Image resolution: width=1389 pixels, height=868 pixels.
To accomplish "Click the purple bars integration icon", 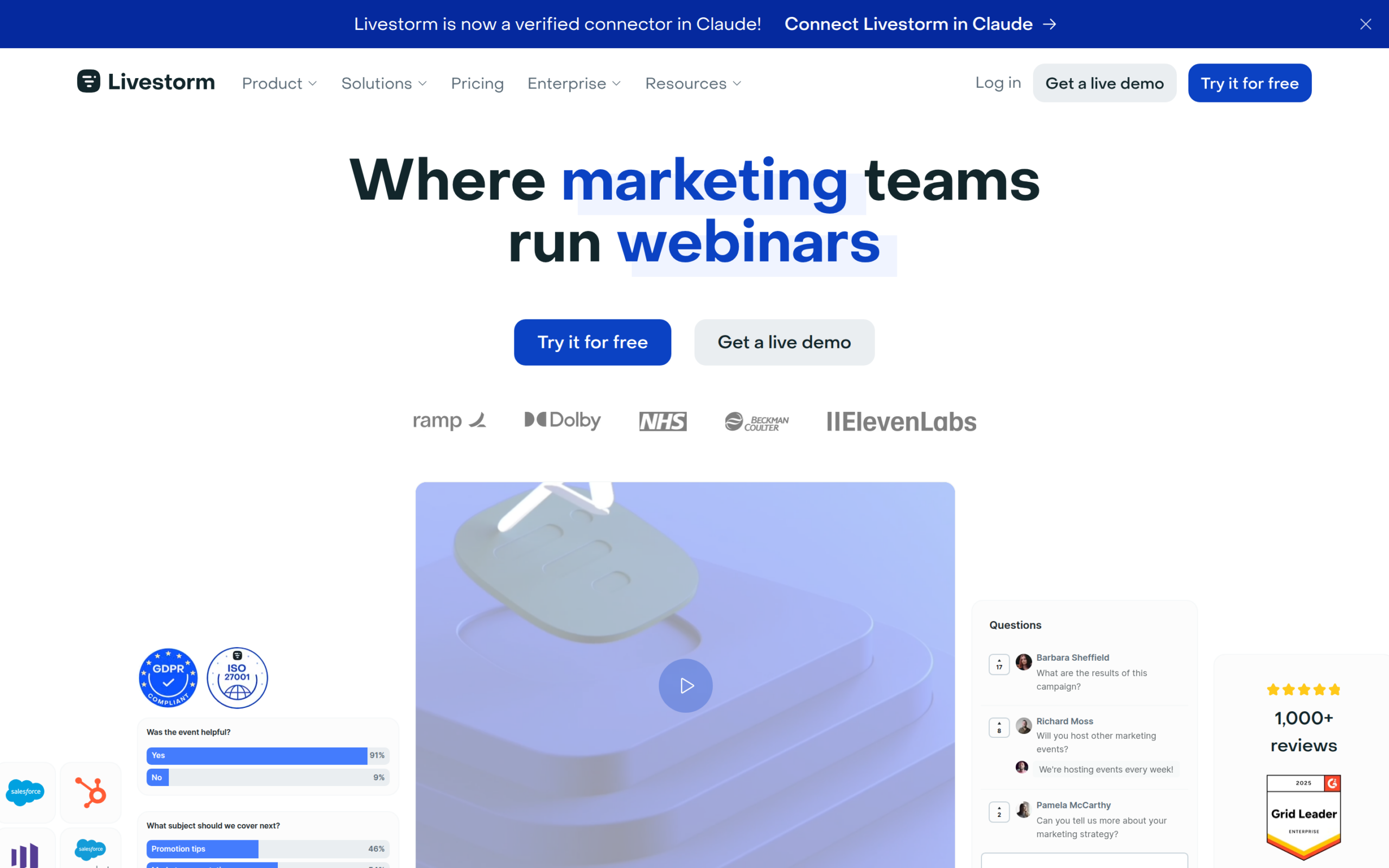I will 26,856.
